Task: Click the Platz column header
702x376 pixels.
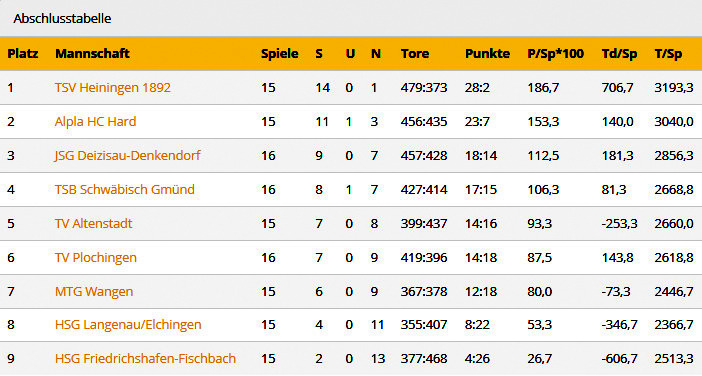Action: click(x=22, y=54)
